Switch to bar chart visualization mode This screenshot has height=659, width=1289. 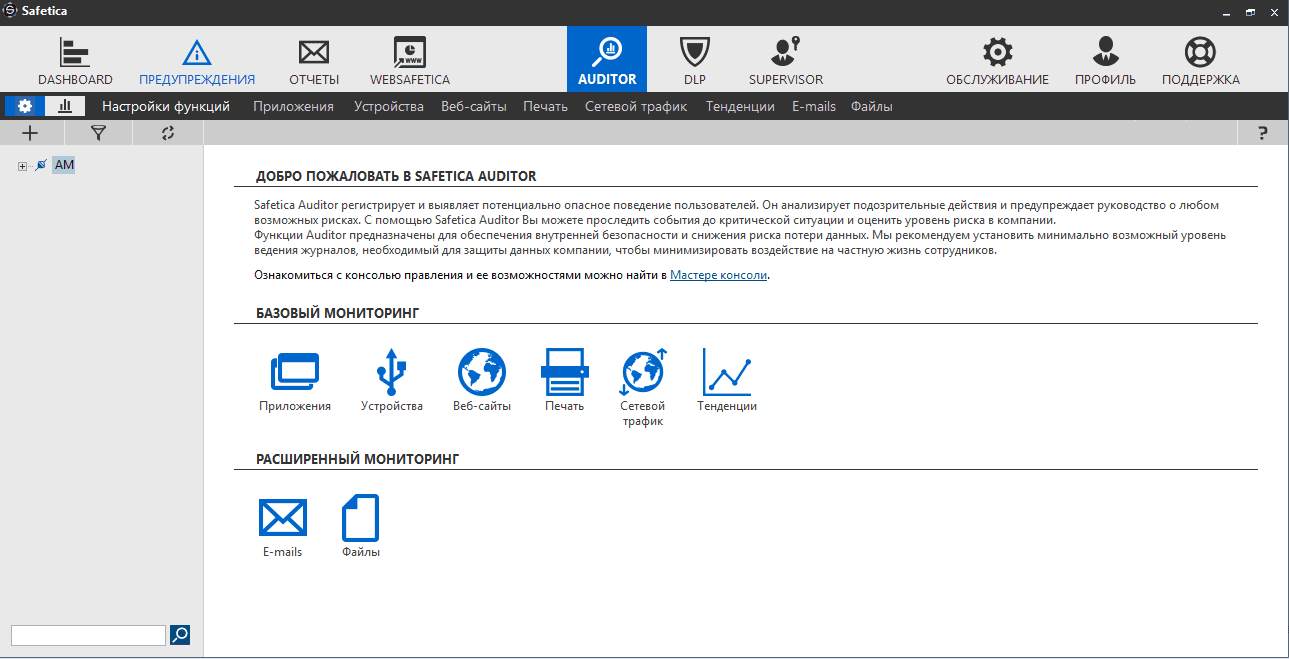(65, 106)
